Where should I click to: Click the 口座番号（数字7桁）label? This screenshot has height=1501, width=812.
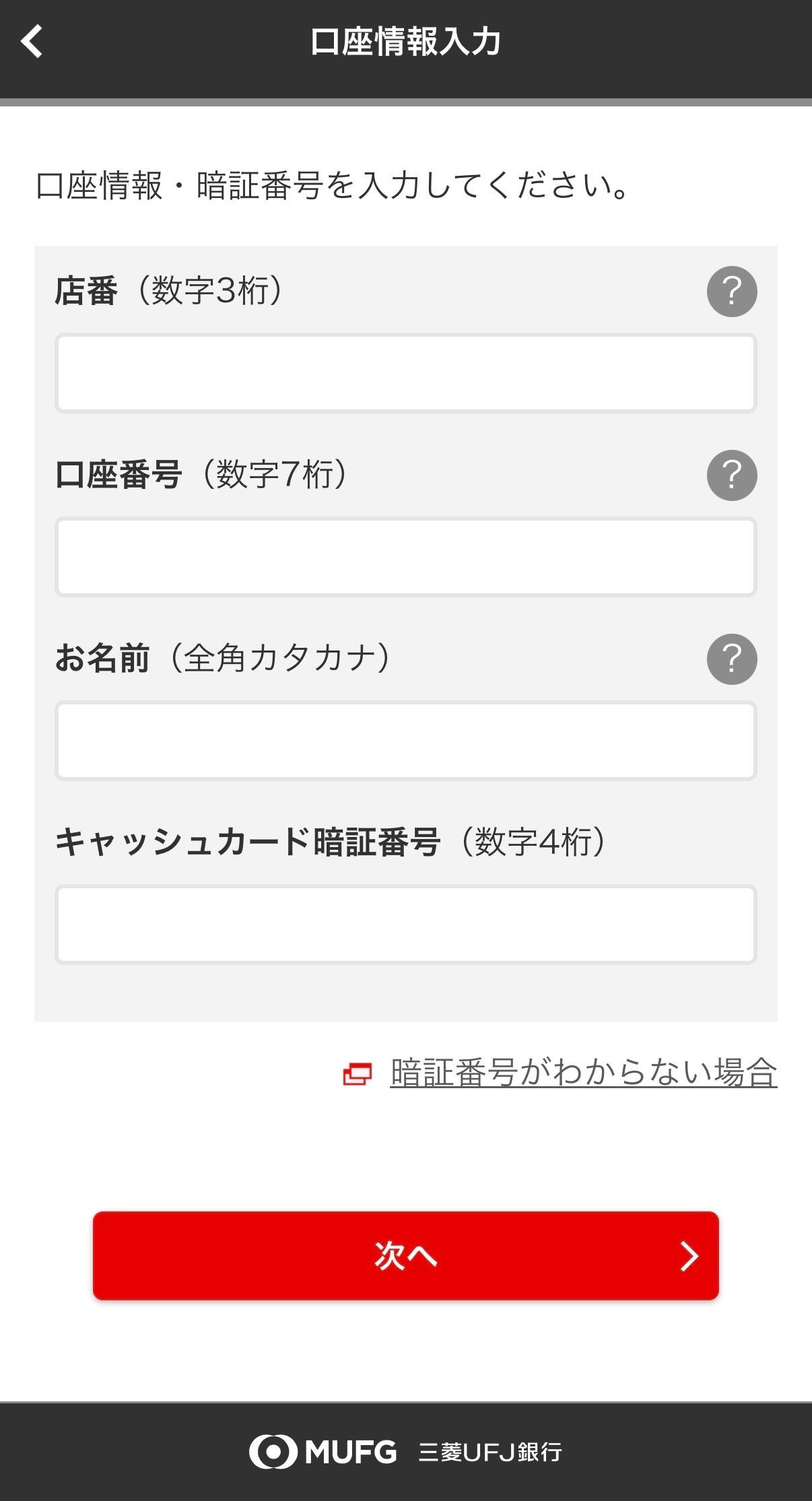201,475
